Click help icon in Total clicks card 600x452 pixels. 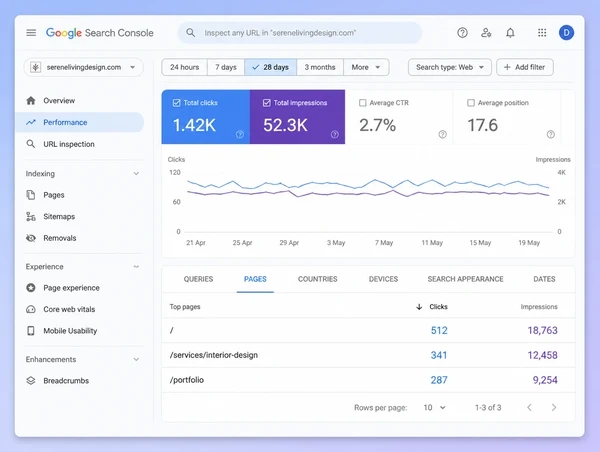(240, 134)
